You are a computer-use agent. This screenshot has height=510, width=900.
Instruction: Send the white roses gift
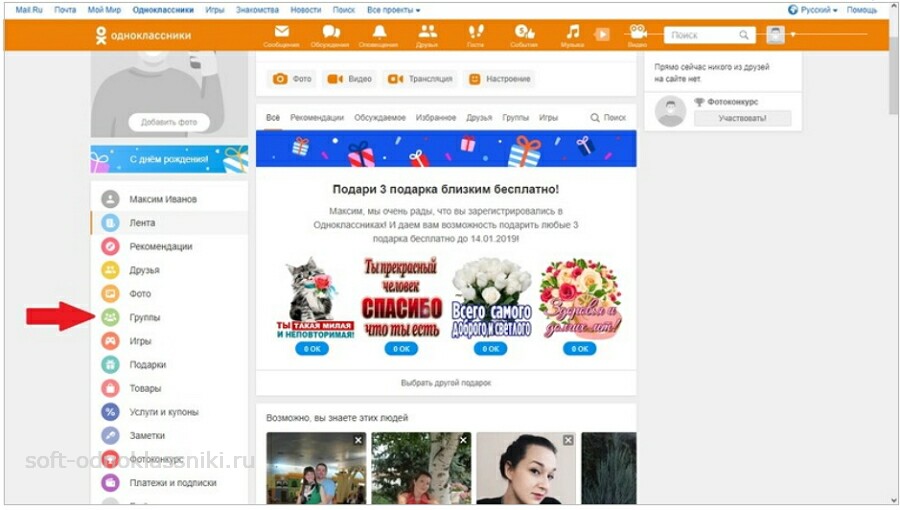point(490,349)
